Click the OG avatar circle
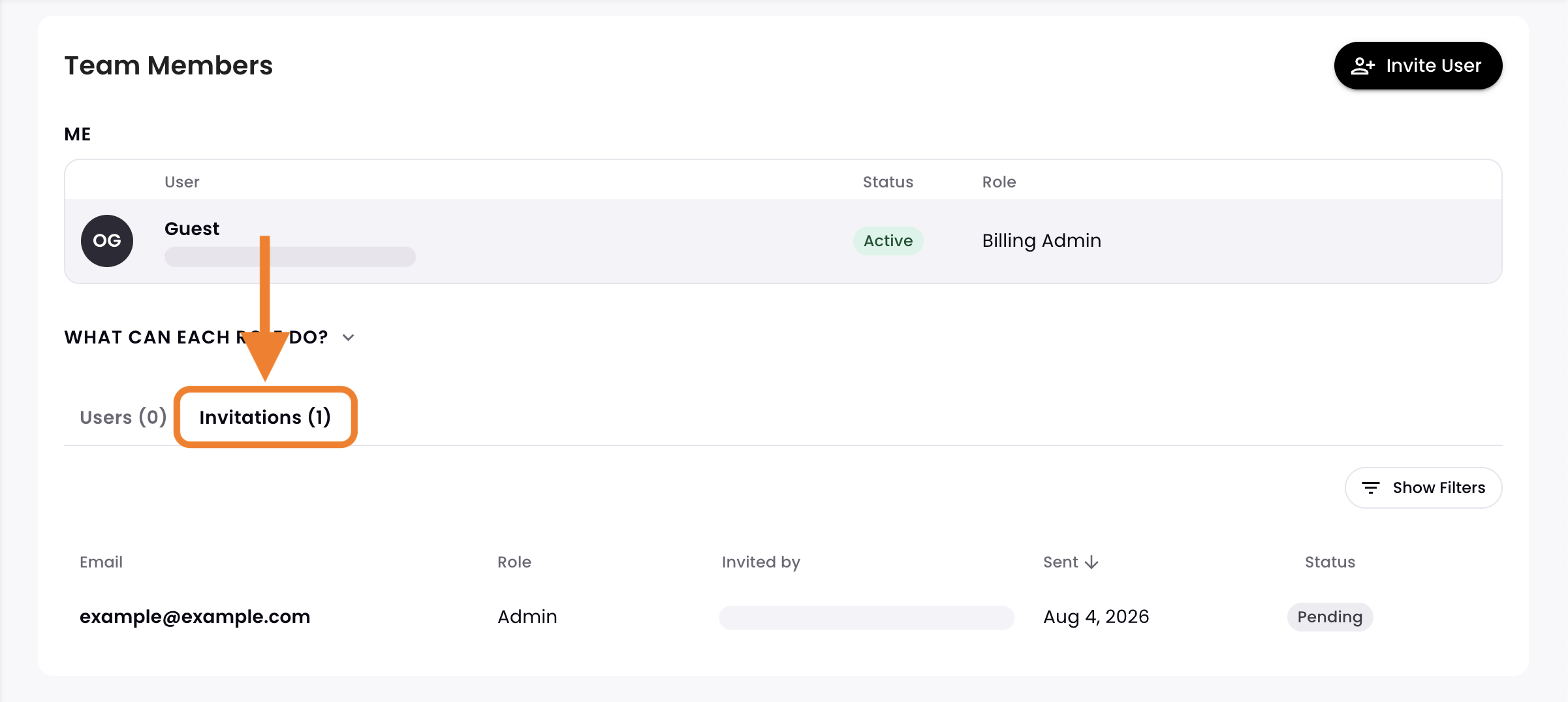Screen dimensions: 1568x702 point(107,241)
